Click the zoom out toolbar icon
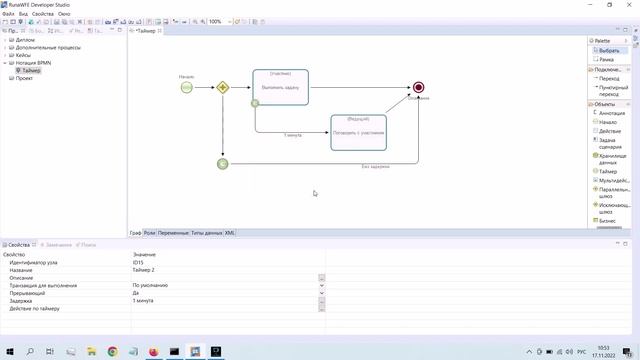 pos(195,22)
